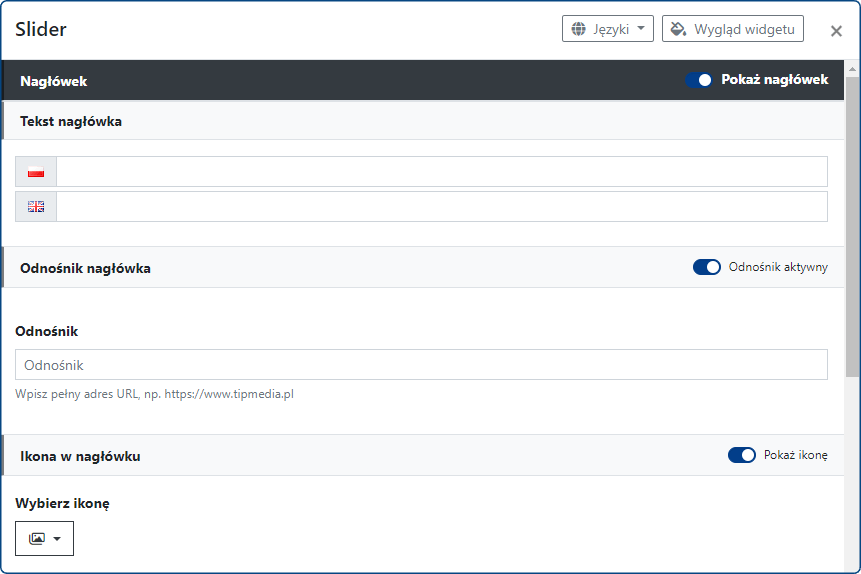Click the vertical scrollbar thumb
The width and height of the screenshot is (861, 574).
(x=852, y=220)
